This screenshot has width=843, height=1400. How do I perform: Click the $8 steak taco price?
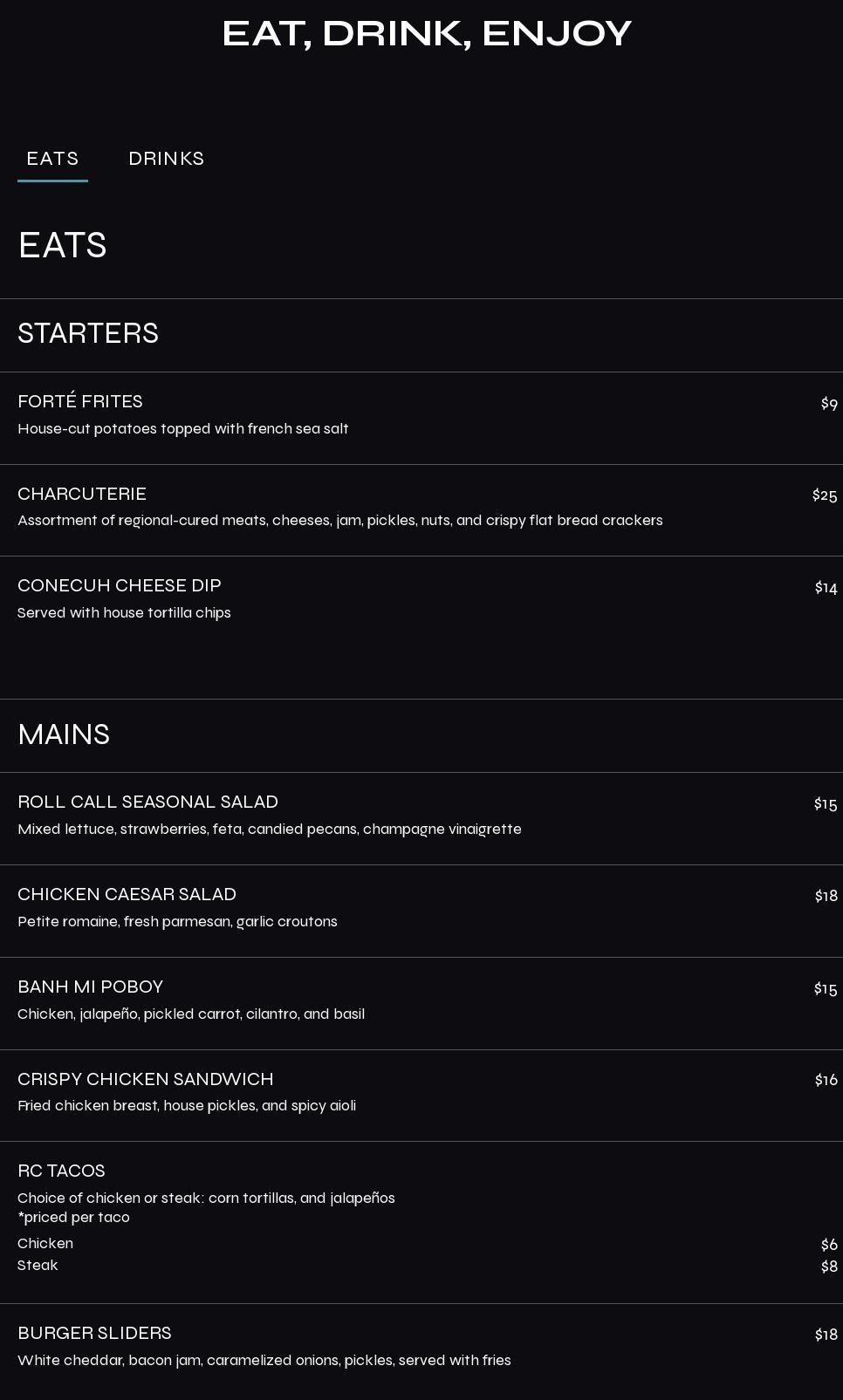829,1267
